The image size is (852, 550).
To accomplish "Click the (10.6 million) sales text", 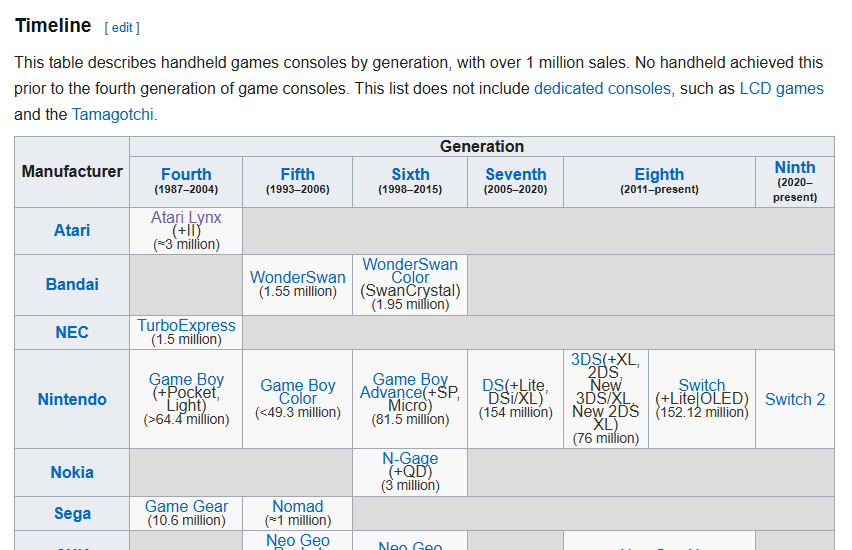I will point(186,520).
